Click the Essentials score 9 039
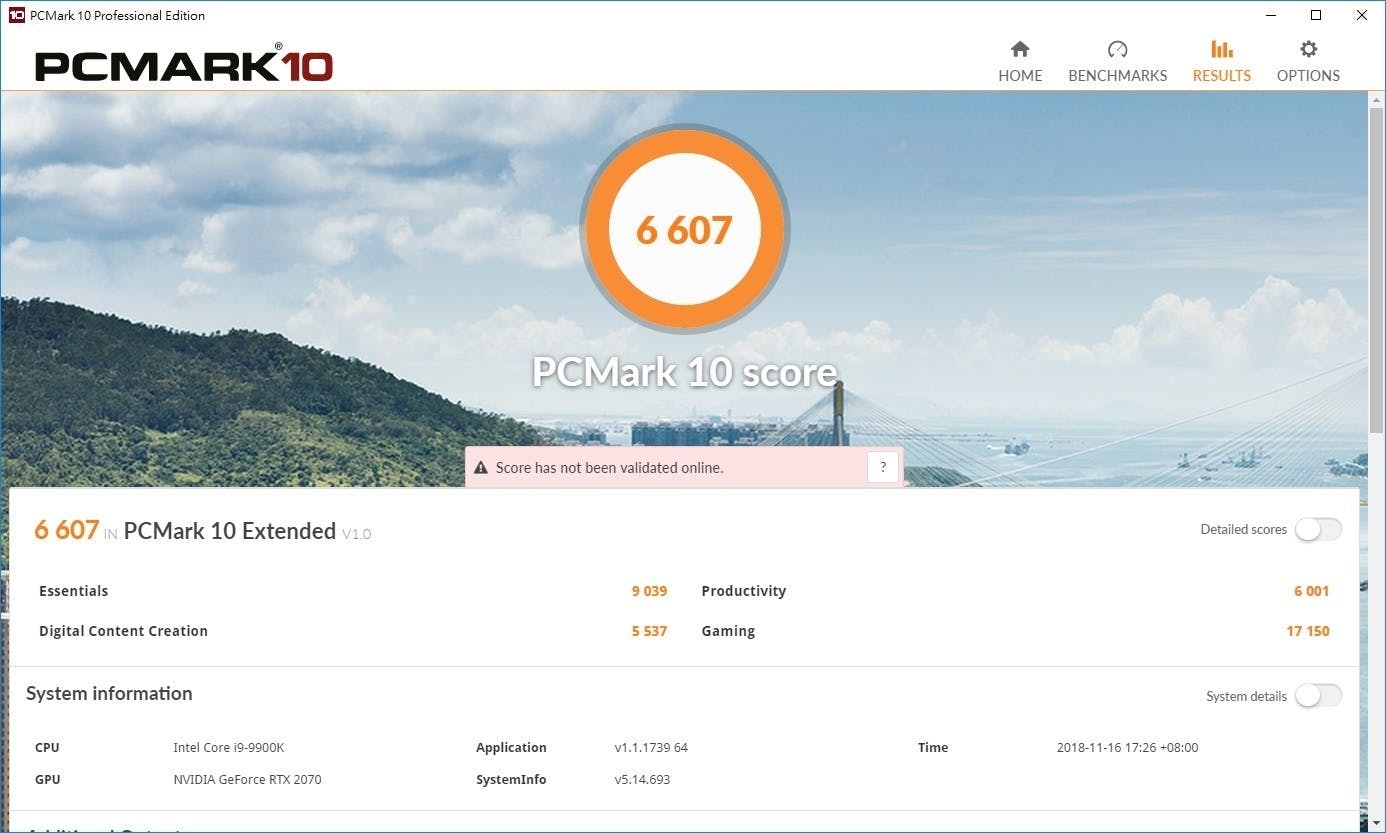This screenshot has width=1386, height=833. (649, 591)
